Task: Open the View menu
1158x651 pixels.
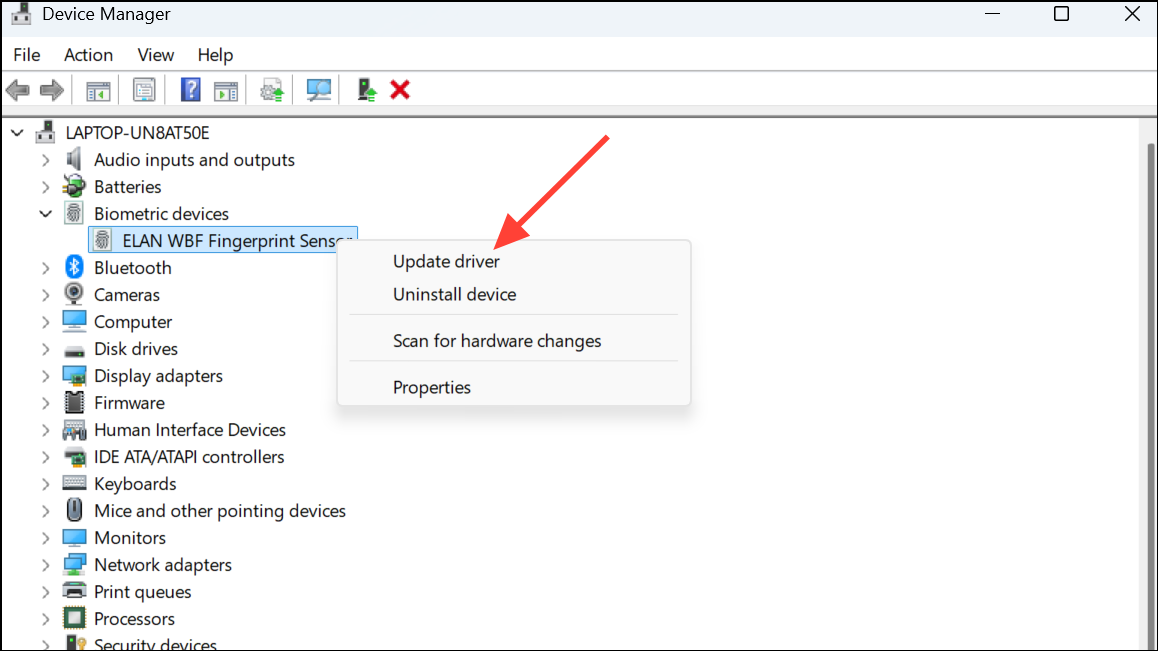Action: coord(156,55)
